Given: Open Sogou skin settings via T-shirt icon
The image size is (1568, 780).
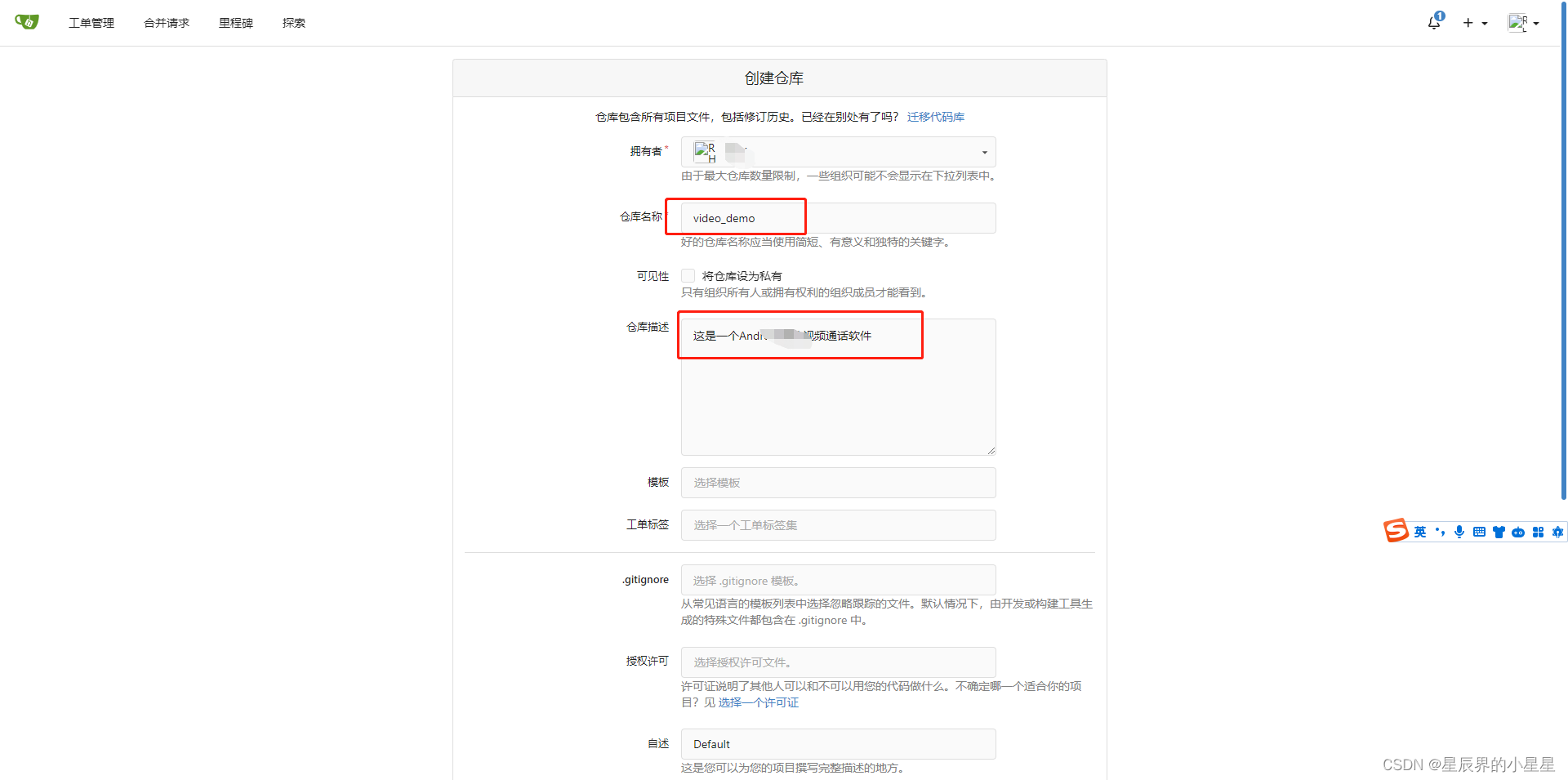Looking at the screenshot, I should pyautogui.click(x=1499, y=532).
